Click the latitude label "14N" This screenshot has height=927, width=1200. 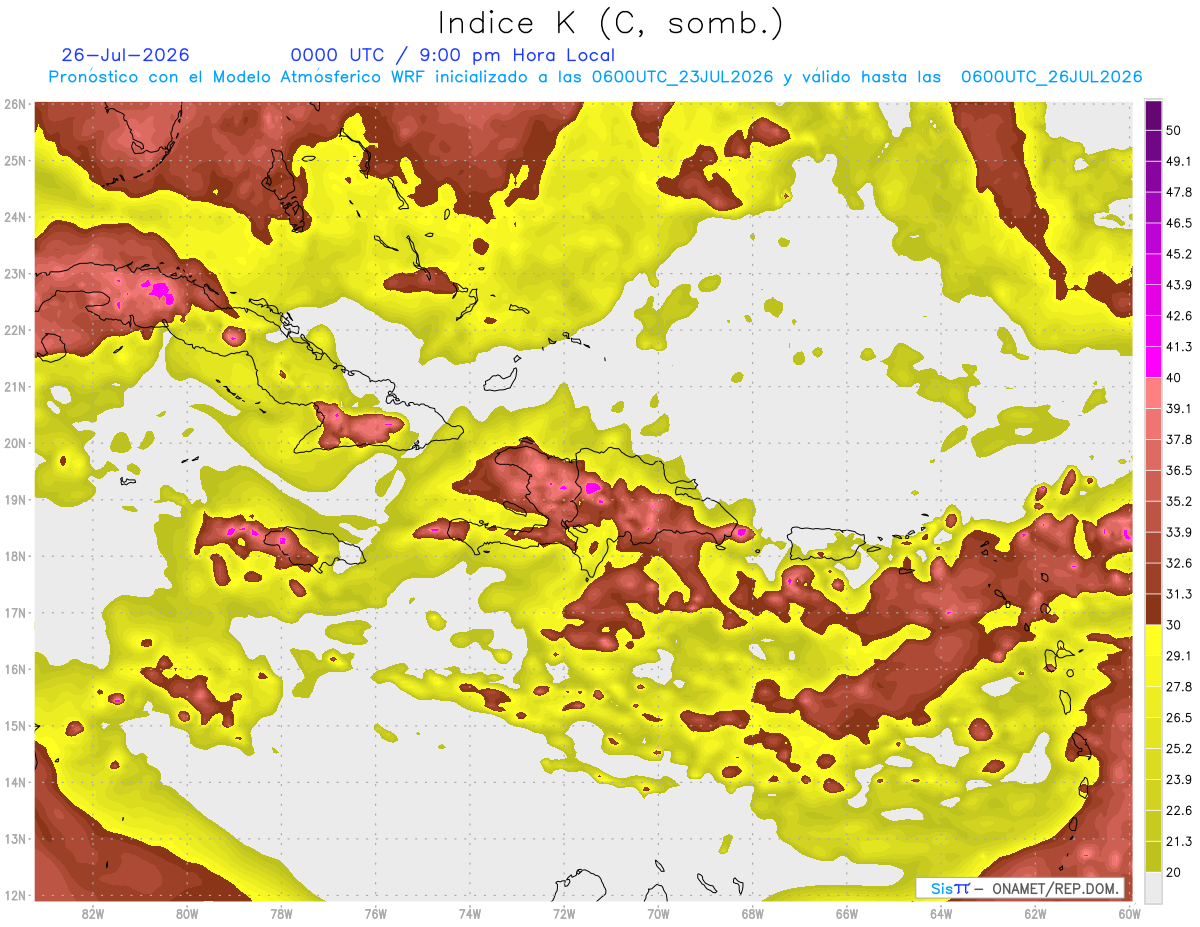pos(16,782)
